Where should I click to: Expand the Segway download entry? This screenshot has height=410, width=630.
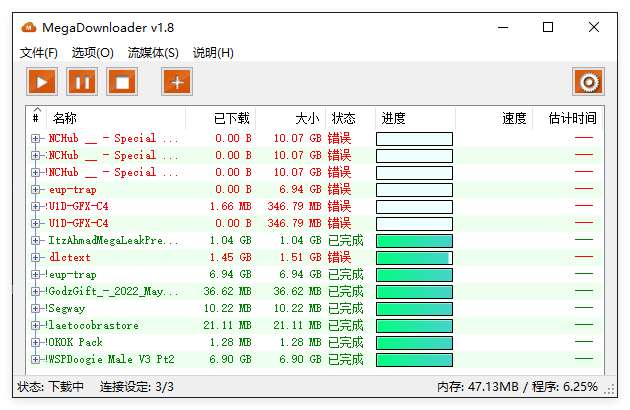coord(36,309)
